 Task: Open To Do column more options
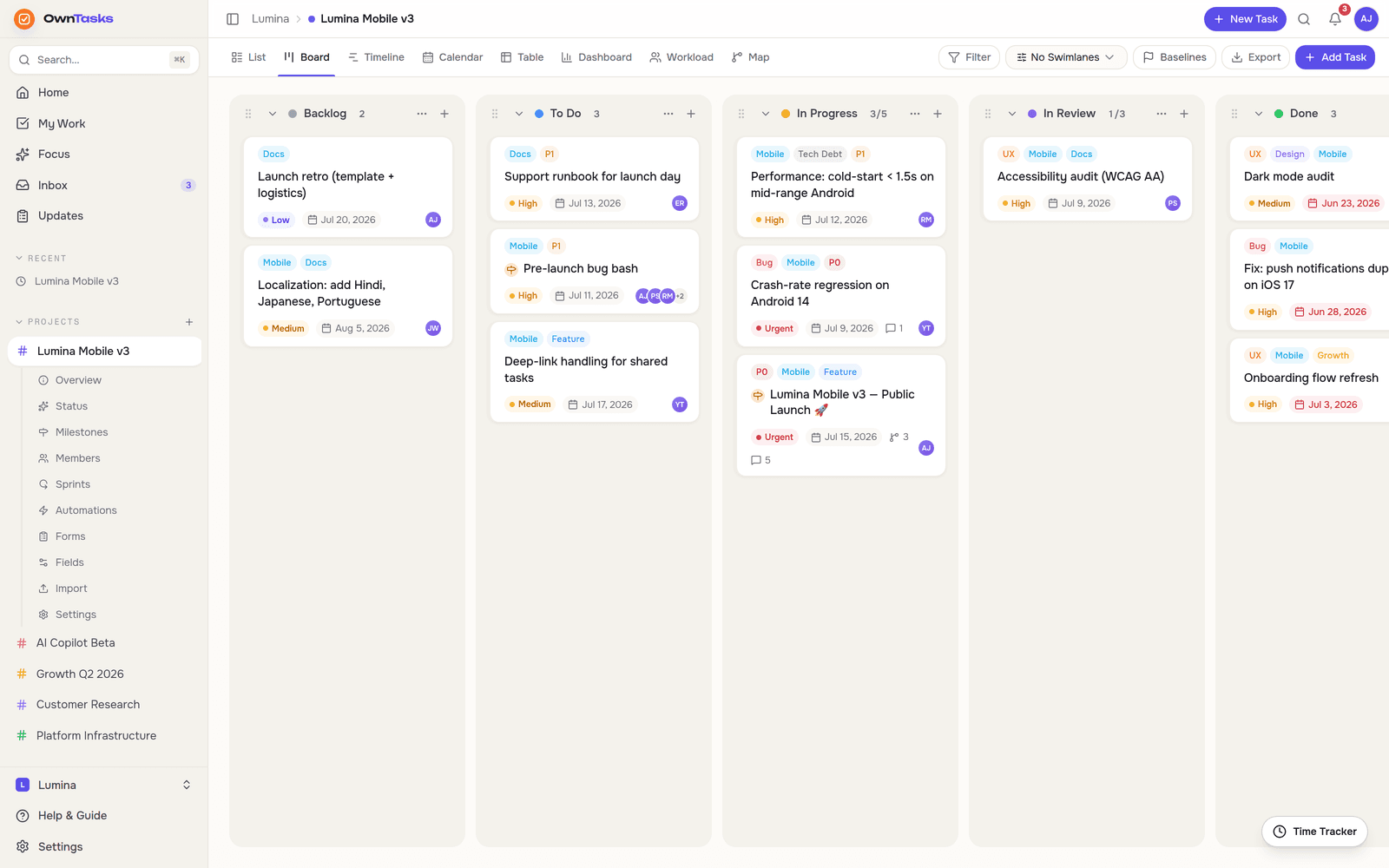(x=668, y=114)
